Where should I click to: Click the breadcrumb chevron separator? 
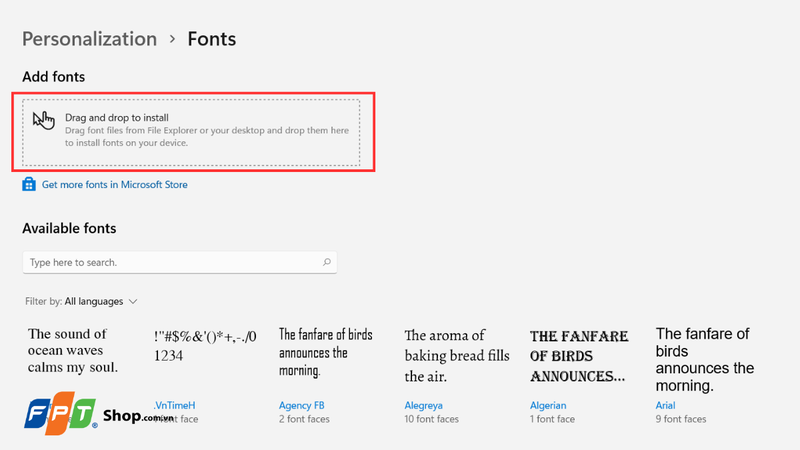pyautogui.click(x=172, y=39)
